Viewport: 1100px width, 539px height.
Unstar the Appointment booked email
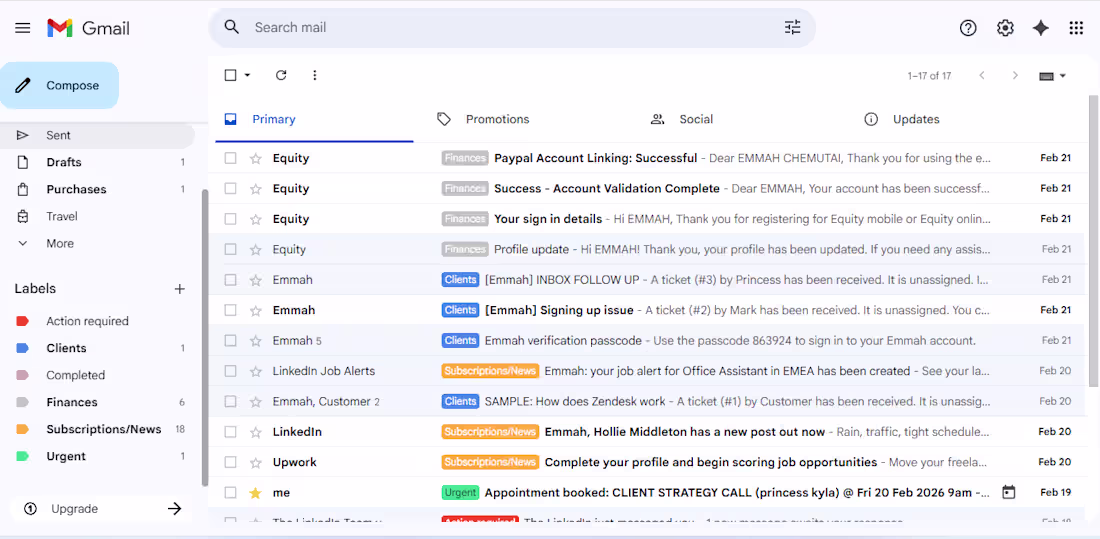click(255, 493)
